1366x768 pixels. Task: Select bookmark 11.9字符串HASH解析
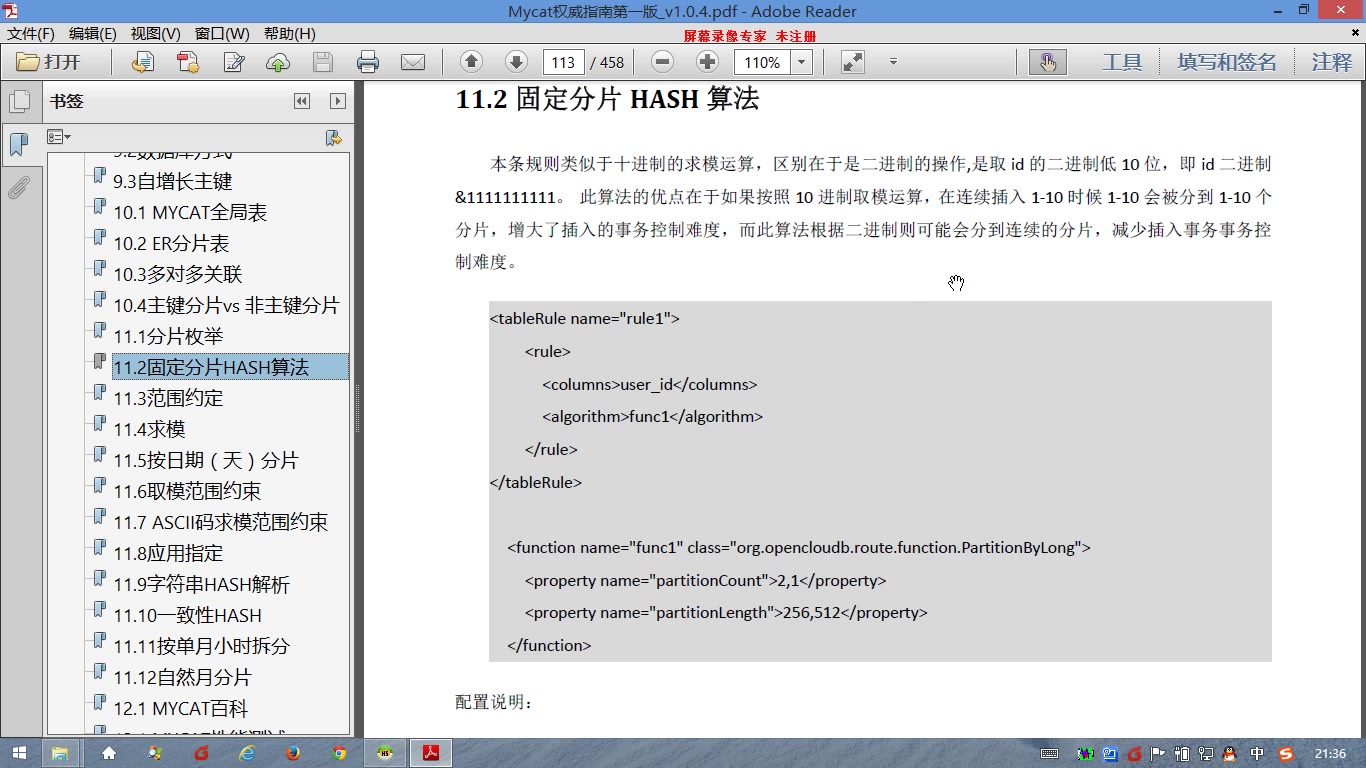click(x=201, y=584)
